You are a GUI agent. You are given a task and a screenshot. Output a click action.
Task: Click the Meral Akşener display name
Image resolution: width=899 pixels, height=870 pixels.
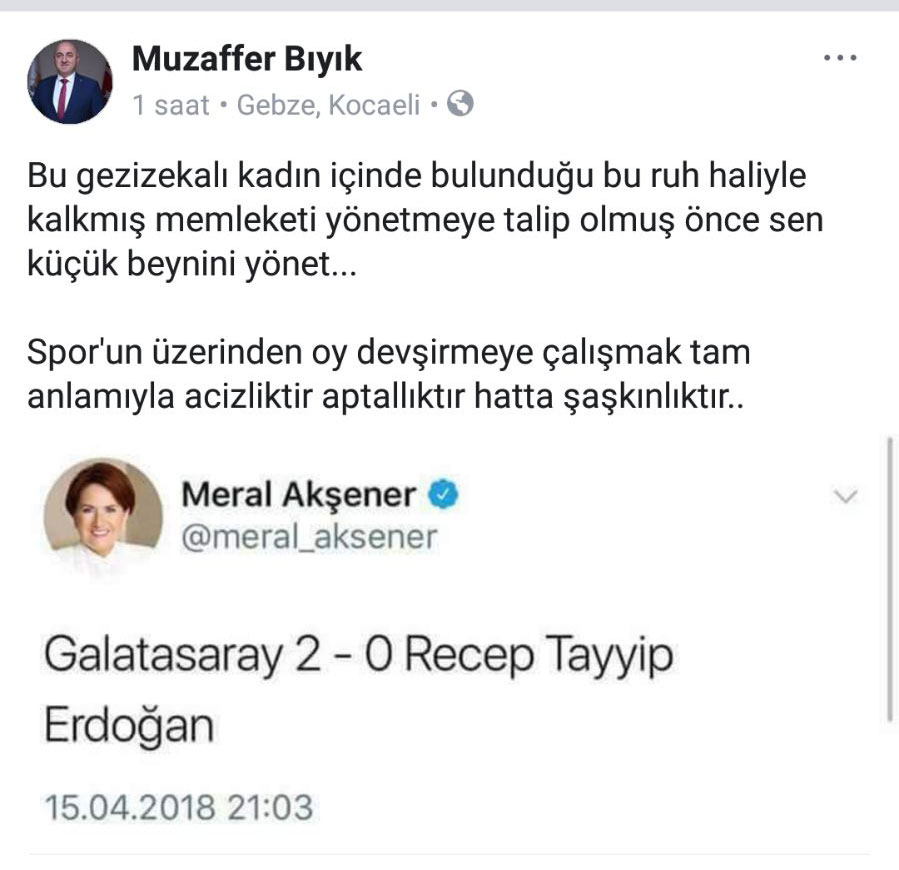(299, 494)
